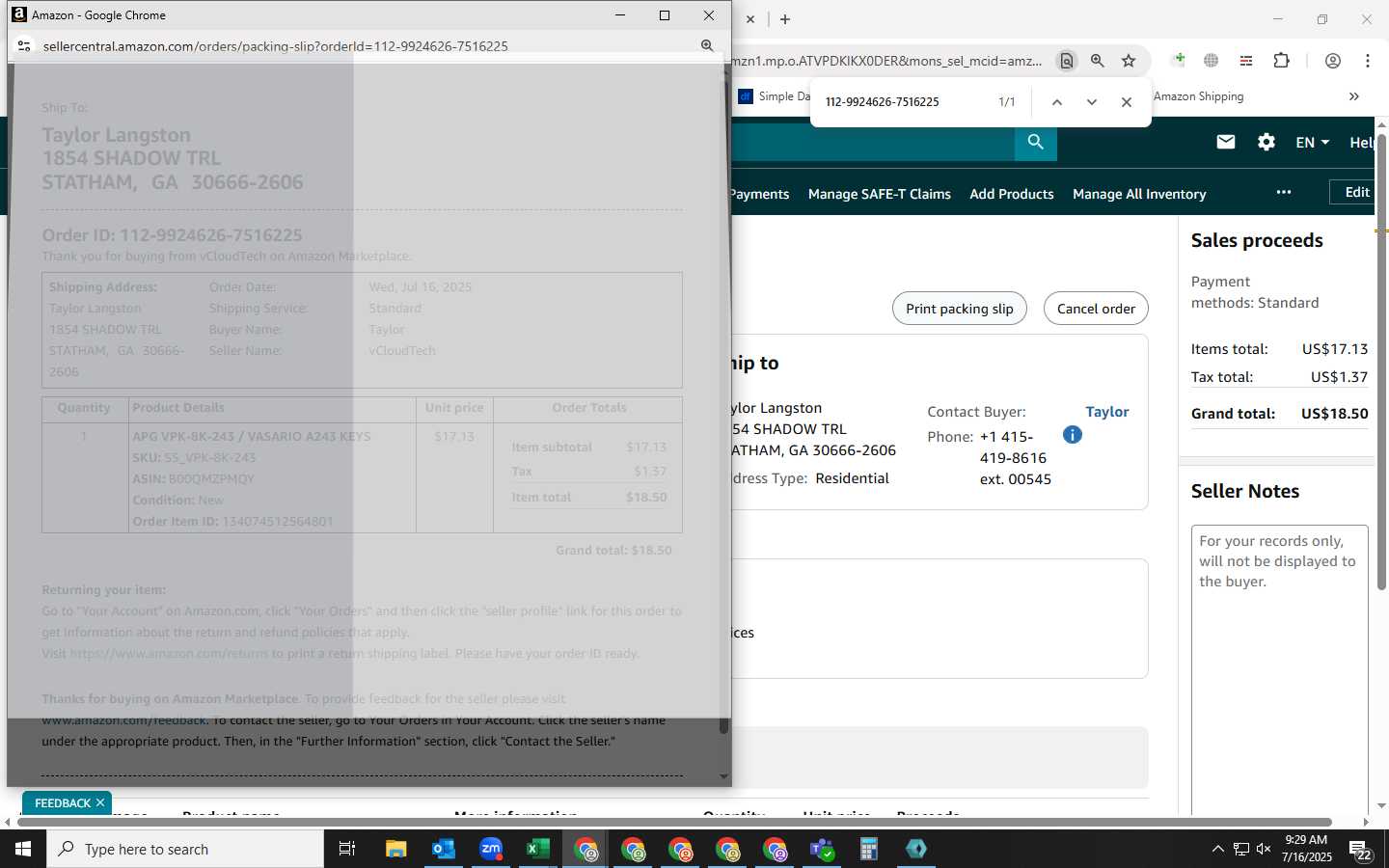Click the Amazon Shipping bookmark
1389x868 pixels.
(x=1198, y=96)
